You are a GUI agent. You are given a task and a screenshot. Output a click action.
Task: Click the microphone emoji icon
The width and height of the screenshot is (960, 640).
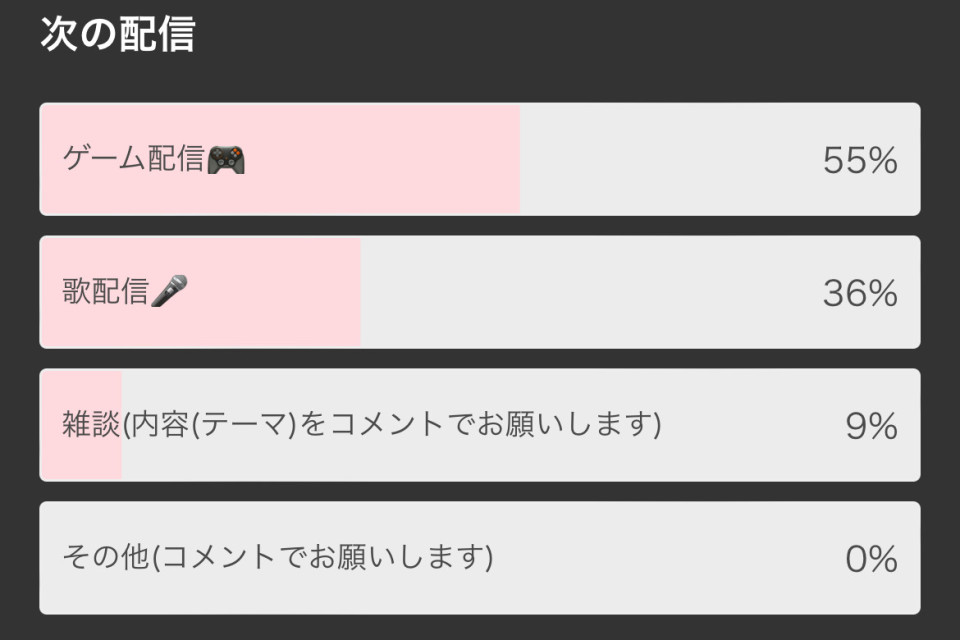tap(170, 291)
